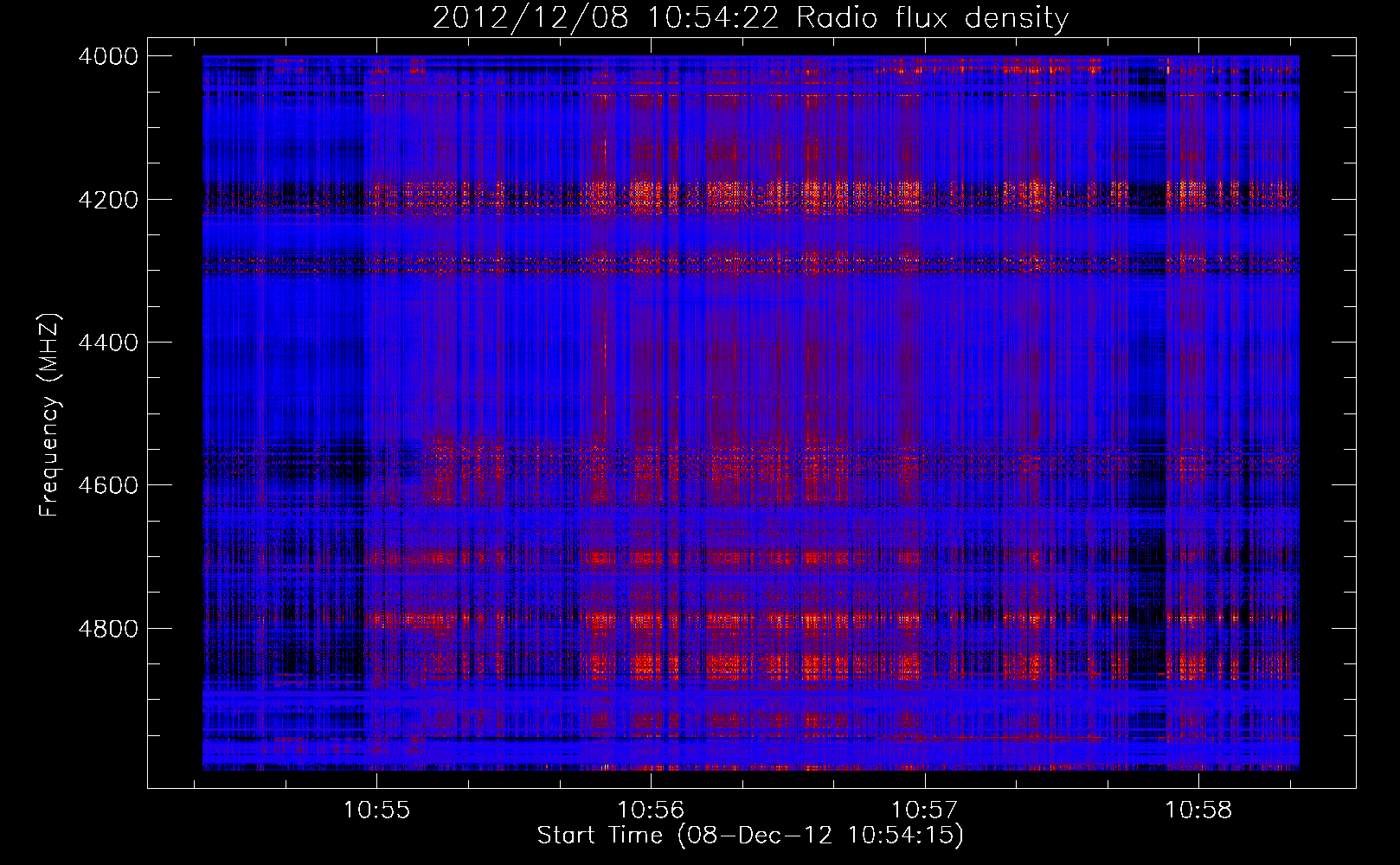Viewport: 1400px width, 865px height.
Task: Select the 'Frequency (MHZ)' y-axis label
Action: click(49, 414)
